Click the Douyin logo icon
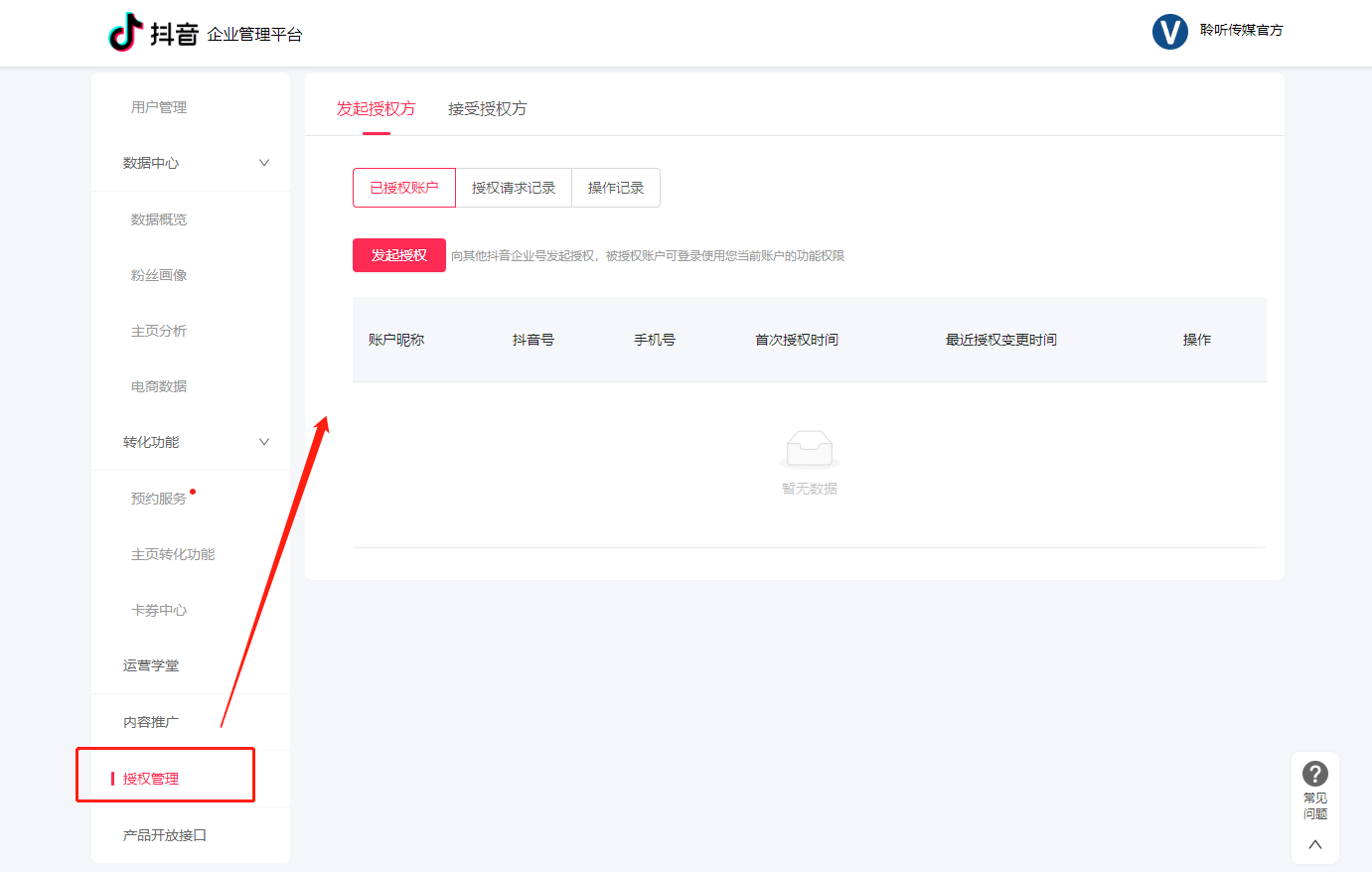1372x872 pixels. pos(125,32)
